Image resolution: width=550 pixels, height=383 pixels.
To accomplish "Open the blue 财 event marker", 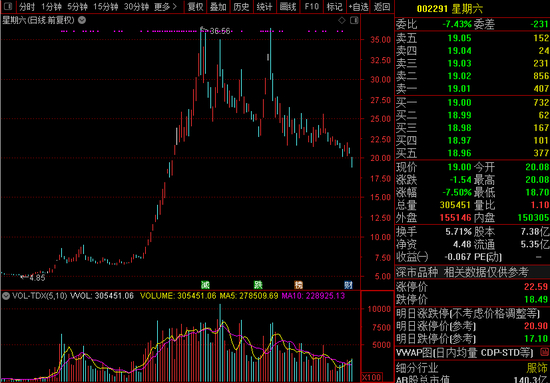I will pos(348,285).
